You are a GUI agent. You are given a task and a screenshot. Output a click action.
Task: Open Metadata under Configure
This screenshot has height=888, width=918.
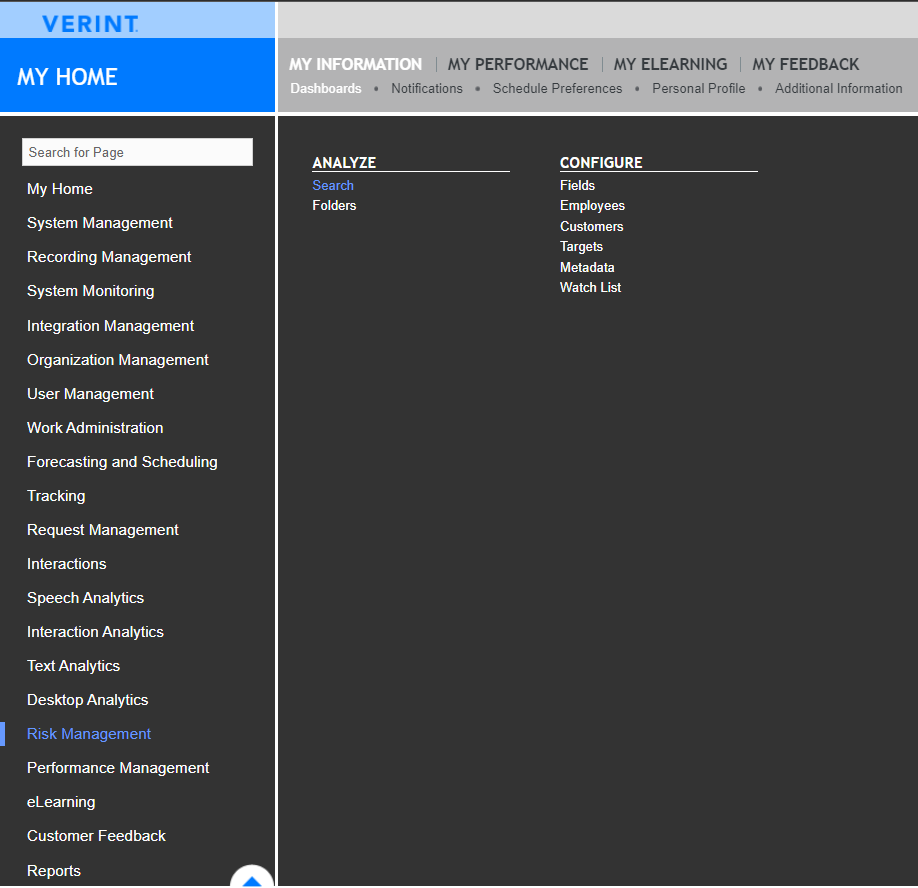587,267
